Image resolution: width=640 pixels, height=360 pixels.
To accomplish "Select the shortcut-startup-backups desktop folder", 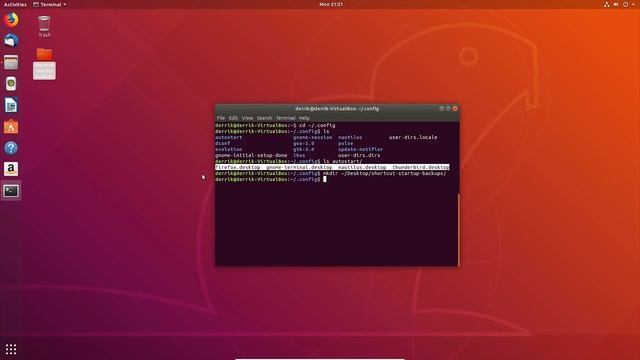I will [44, 64].
